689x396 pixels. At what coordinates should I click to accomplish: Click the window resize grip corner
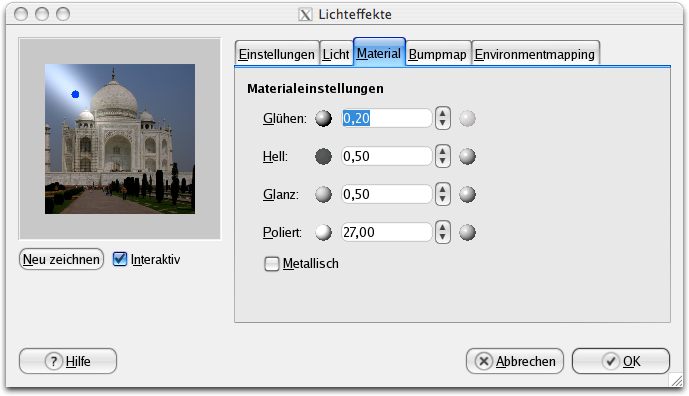click(677, 381)
